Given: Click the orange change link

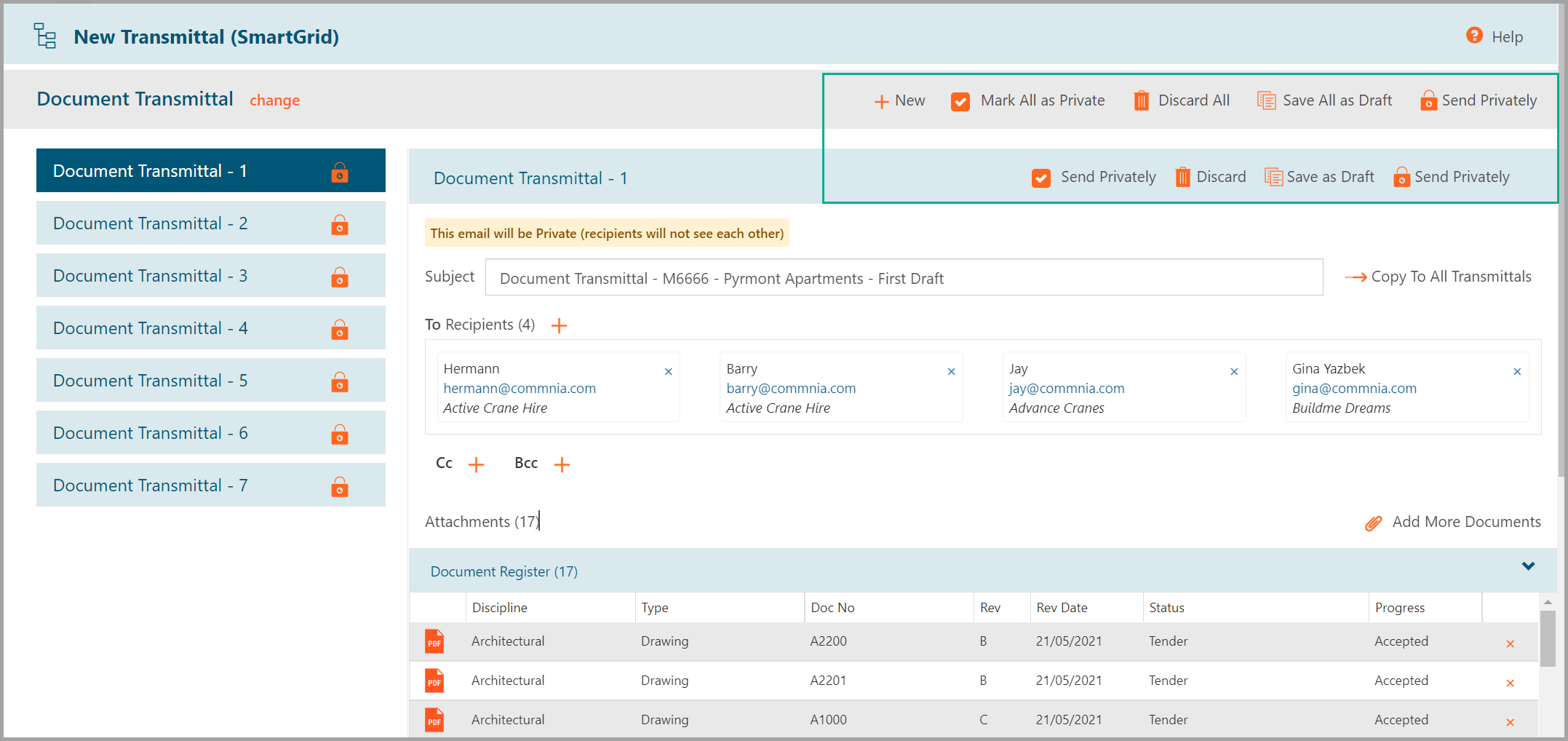Looking at the screenshot, I should [274, 100].
